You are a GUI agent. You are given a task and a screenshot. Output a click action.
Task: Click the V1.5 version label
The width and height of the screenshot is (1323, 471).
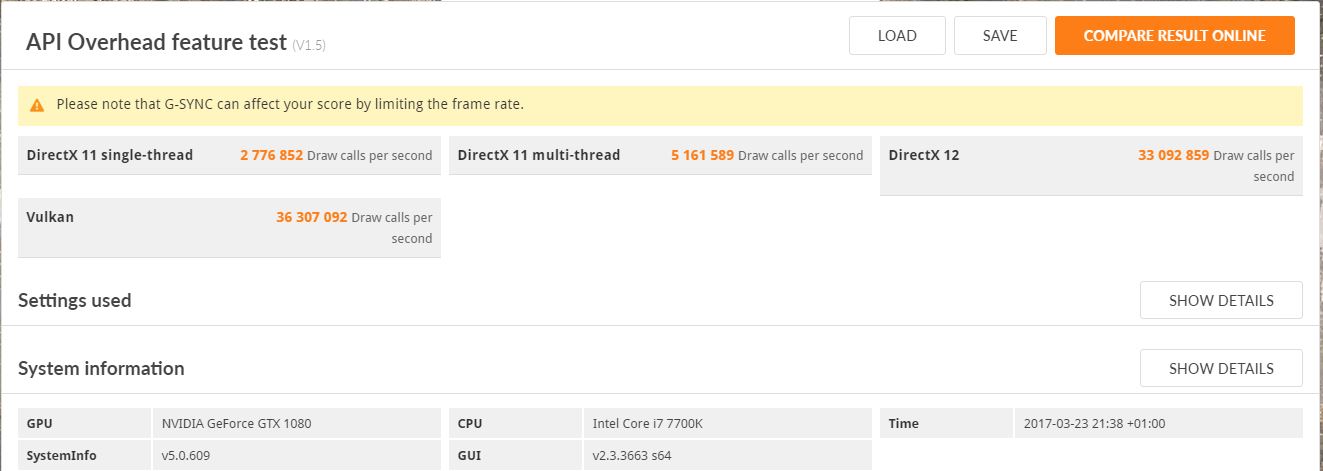click(x=309, y=45)
